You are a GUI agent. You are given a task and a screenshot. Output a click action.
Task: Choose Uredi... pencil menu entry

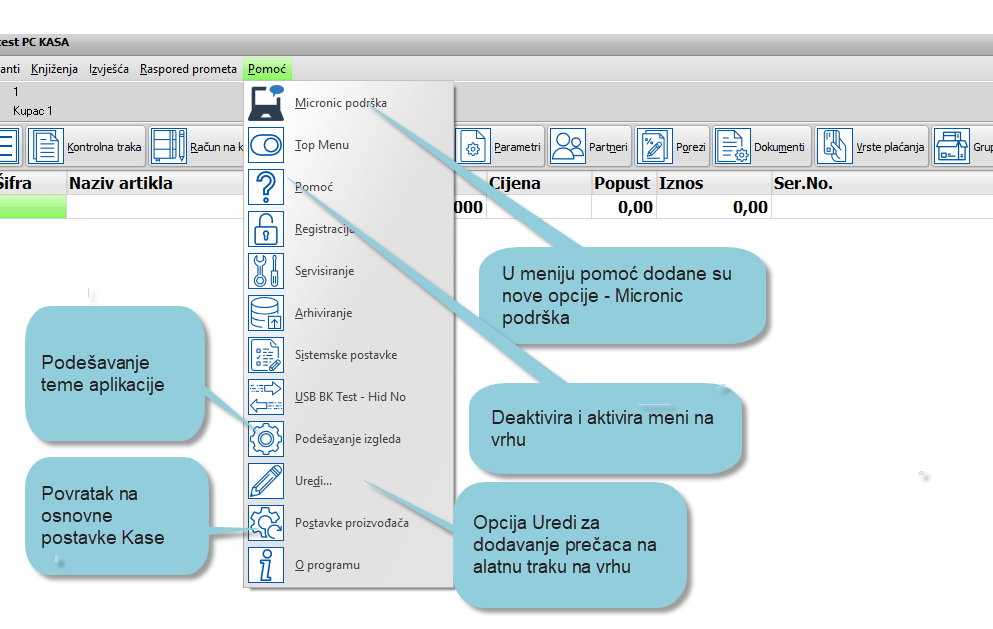[313, 481]
